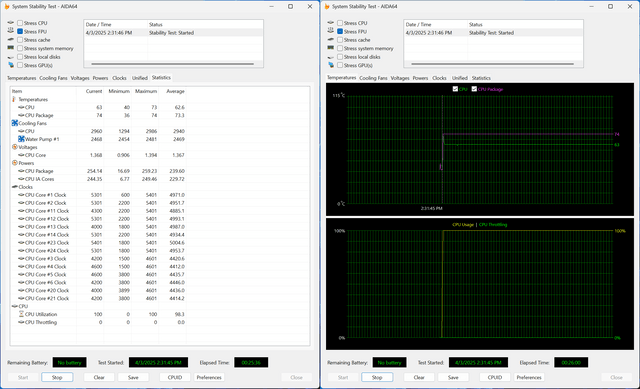Open Clocks tab in left window

point(119,78)
